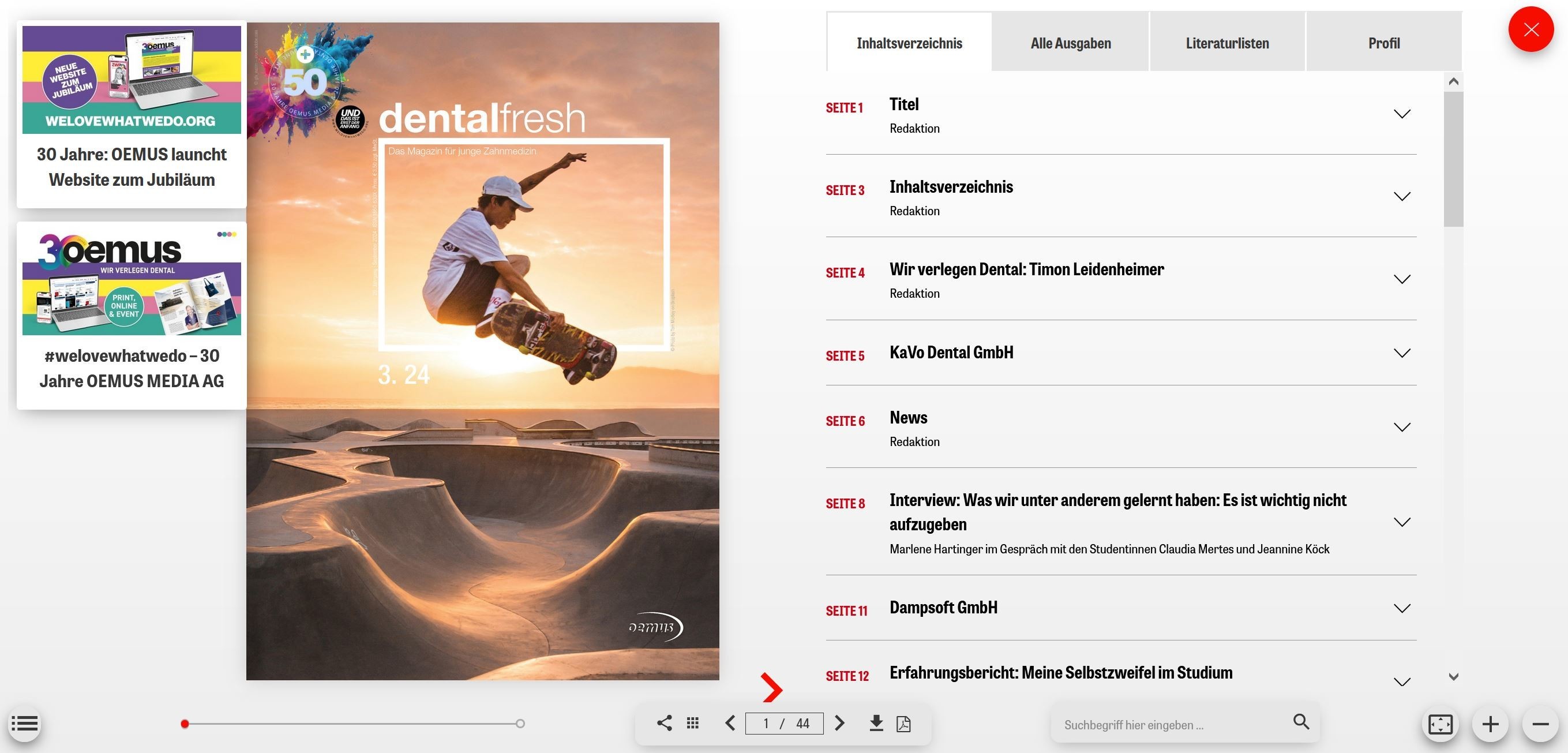Click the dentalfresh magazine cover page

click(x=483, y=351)
